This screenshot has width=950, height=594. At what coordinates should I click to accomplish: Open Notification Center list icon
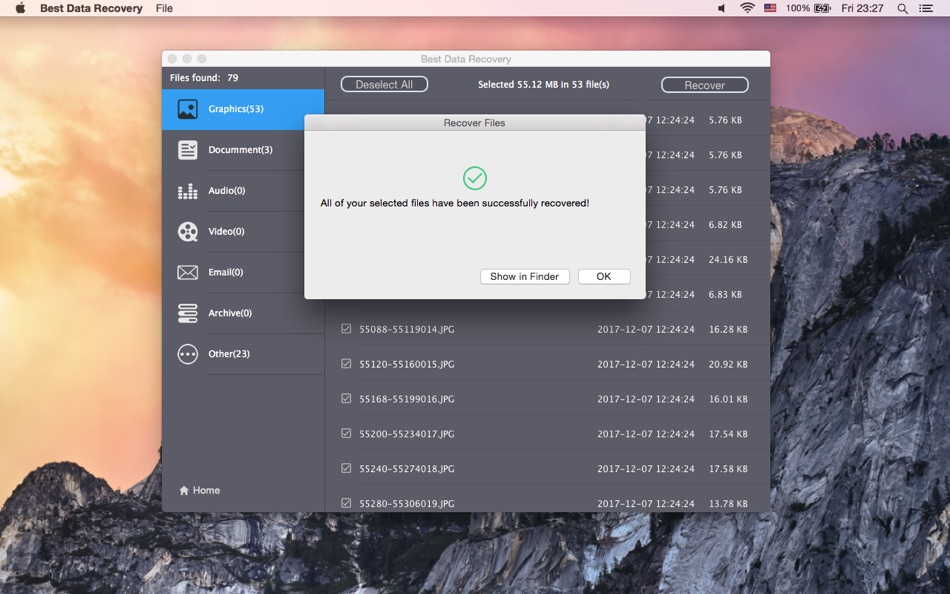pyautogui.click(x=926, y=8)
